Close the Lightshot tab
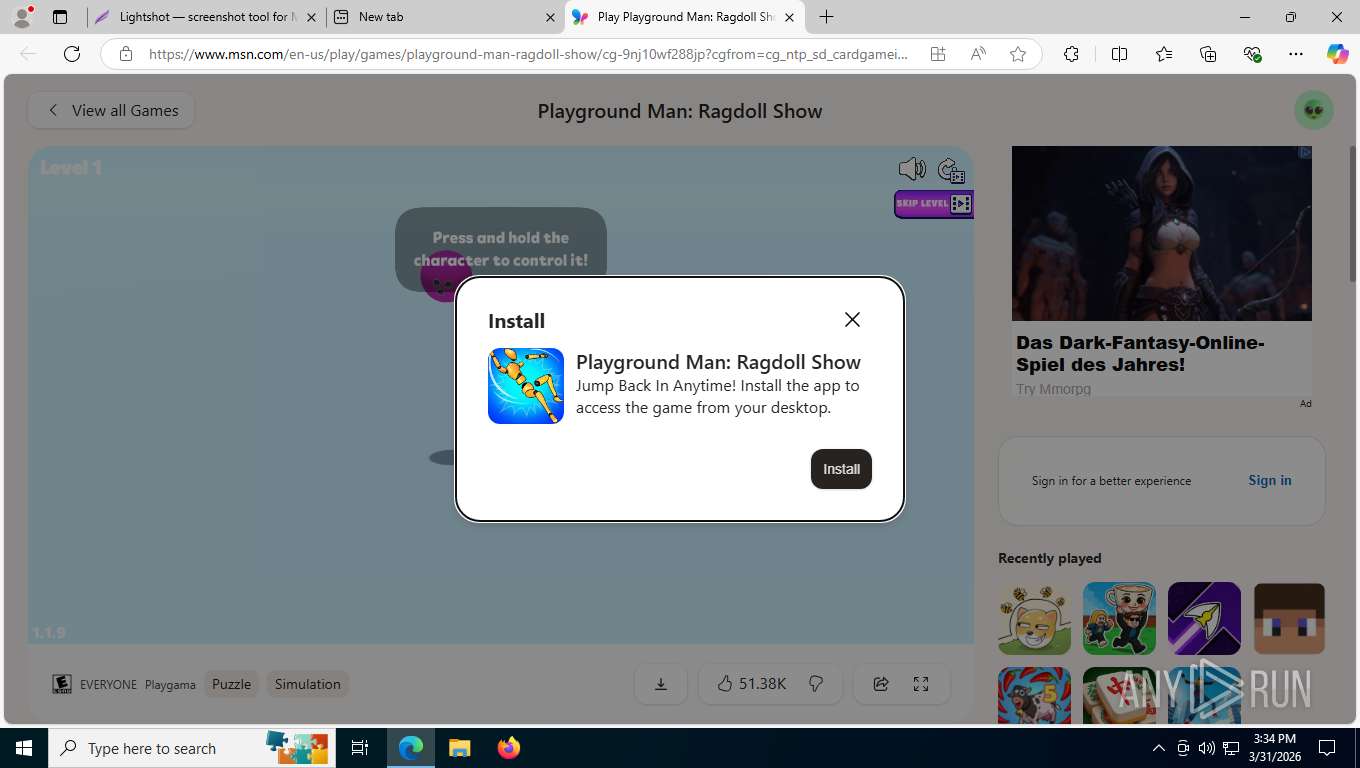1360x768 pixels. [311, 17]
